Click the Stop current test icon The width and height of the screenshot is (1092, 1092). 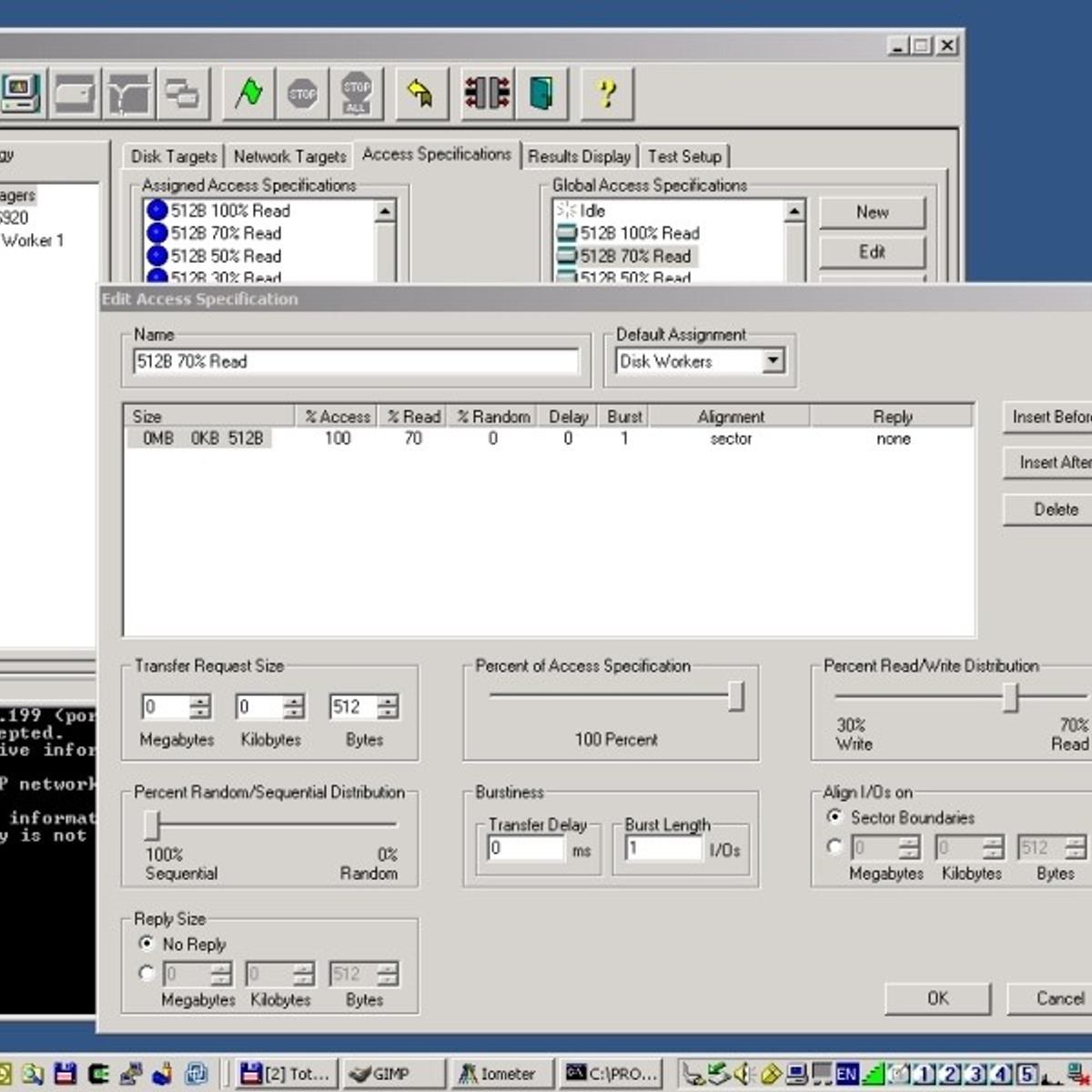click(x=302, y=93)
